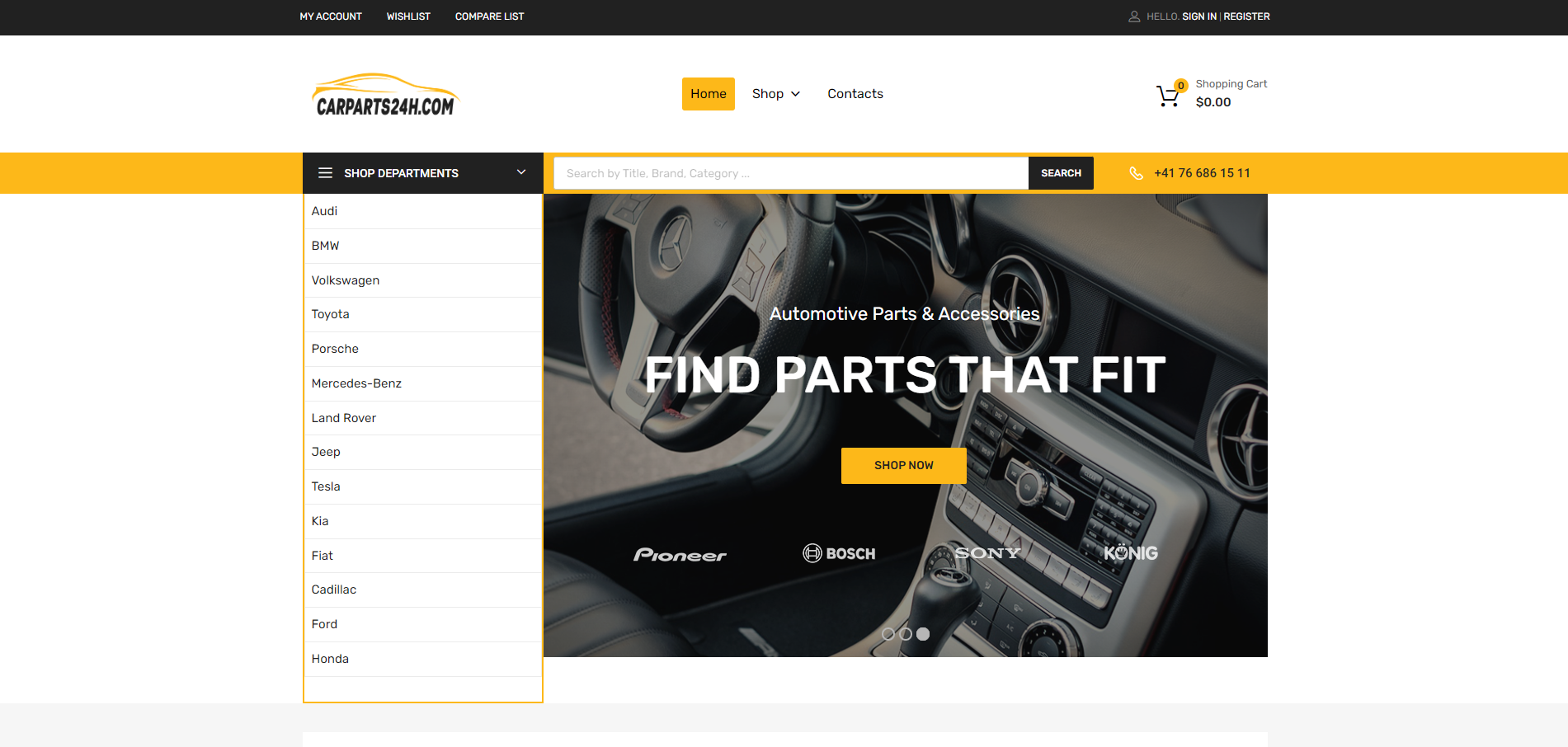This screenshot has height=747, width=1568.
Task: Open the Shop menu
Action: [x=768, y=94]
